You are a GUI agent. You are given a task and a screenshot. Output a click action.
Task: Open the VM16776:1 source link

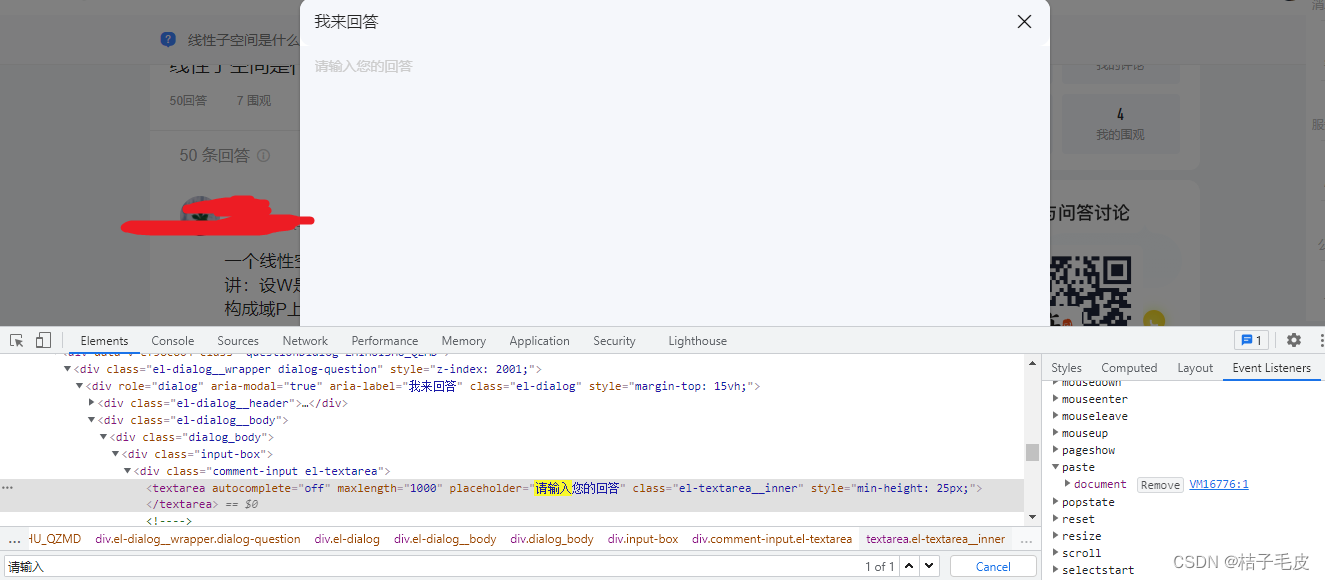(1219, 485)
